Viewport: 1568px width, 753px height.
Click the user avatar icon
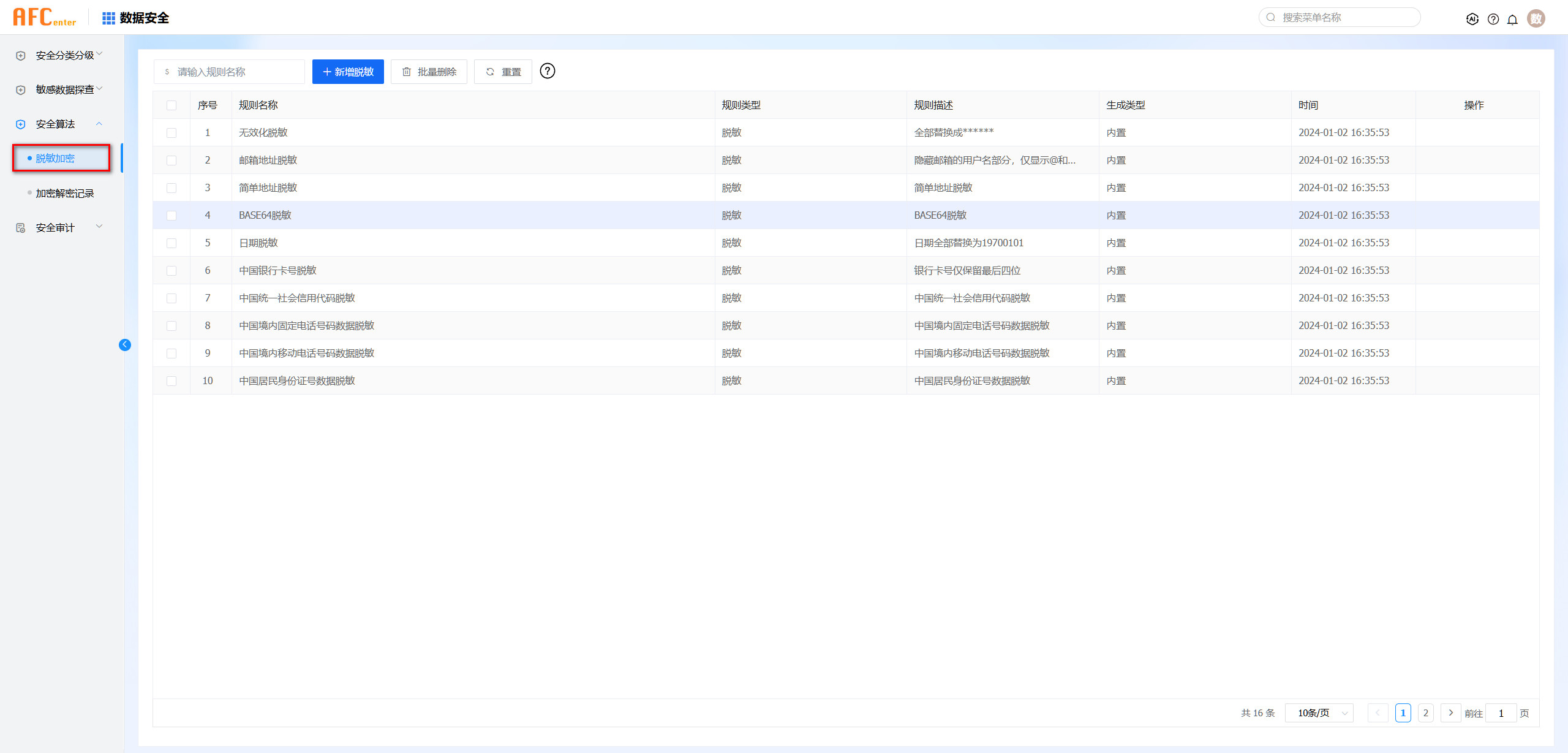pyautogui.click(x=1536, y=18)
